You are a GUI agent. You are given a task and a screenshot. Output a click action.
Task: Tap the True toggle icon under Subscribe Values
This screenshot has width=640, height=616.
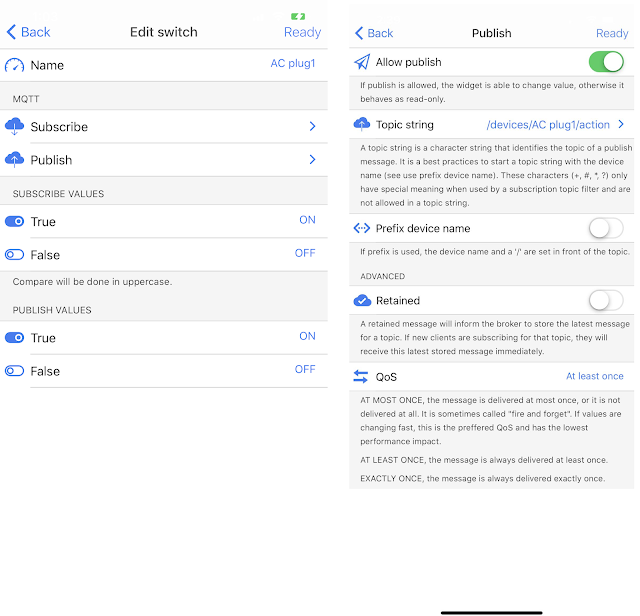14,222
